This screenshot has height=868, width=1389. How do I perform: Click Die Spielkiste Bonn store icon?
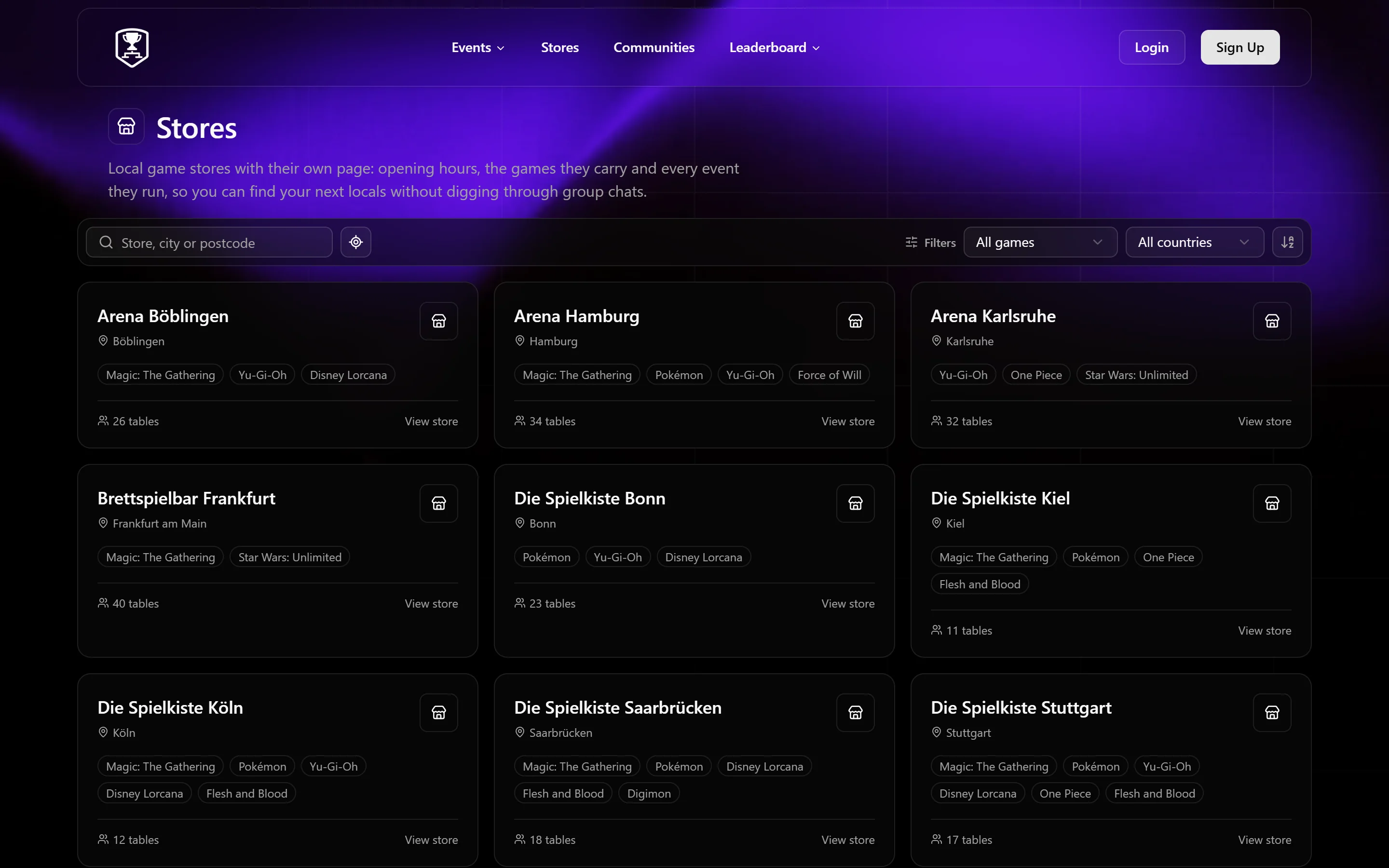click(x=855, y=503)
